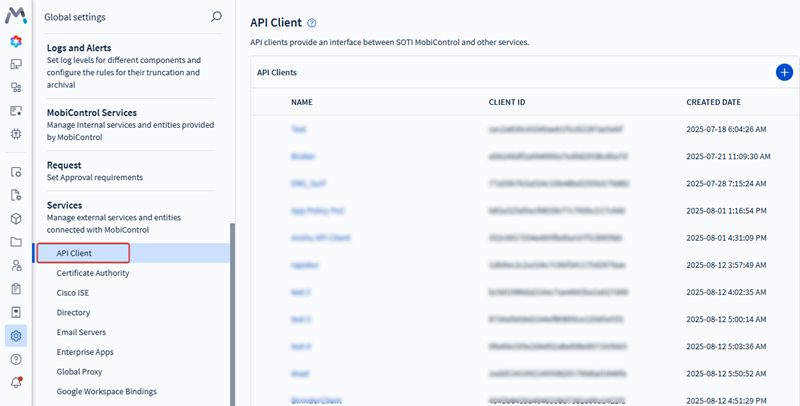The height and width of the screenshot is (406, 800).
Task: Open the first API client name link
Action: (x=298, y=129)
